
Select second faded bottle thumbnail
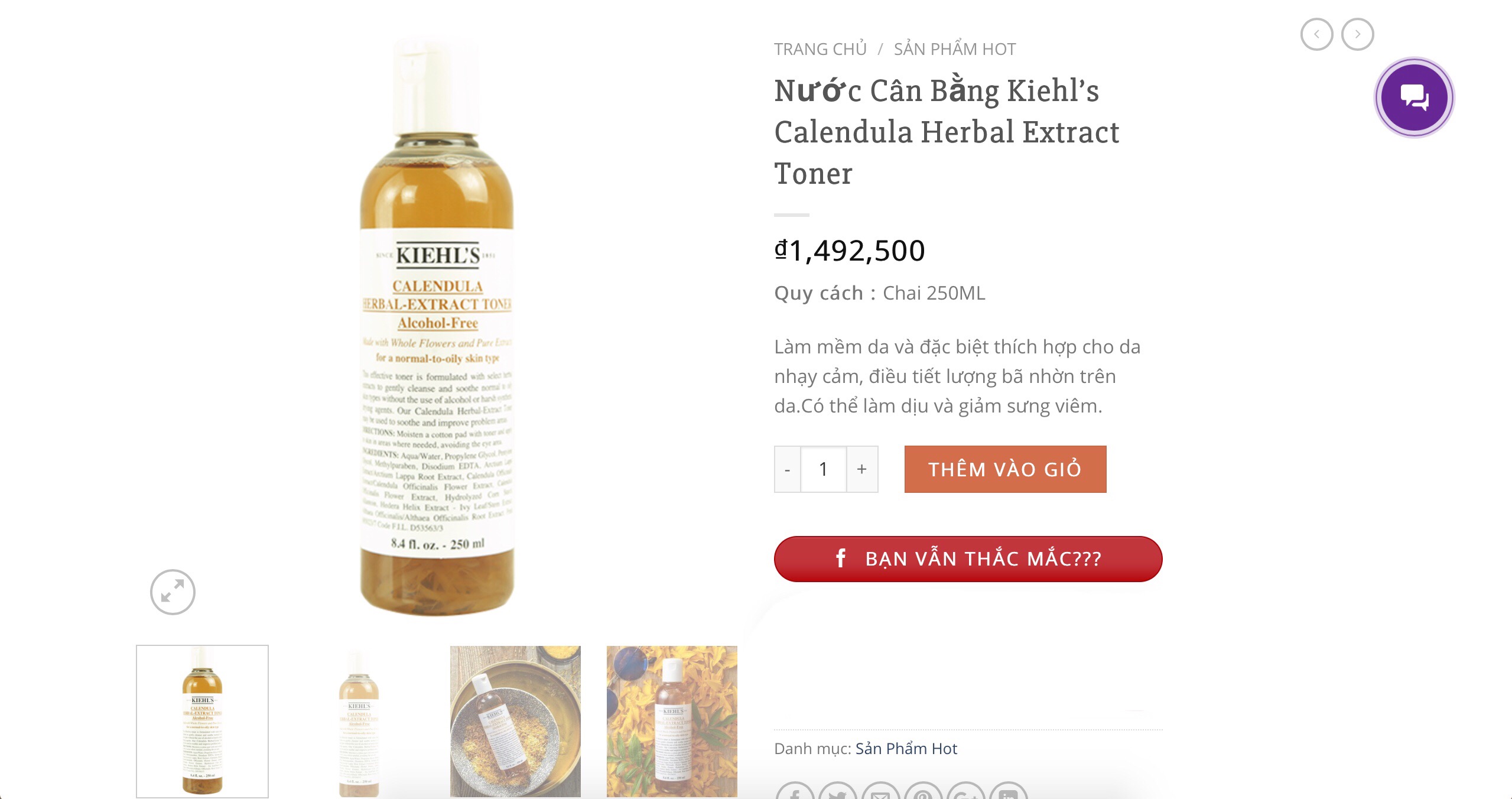359,722
